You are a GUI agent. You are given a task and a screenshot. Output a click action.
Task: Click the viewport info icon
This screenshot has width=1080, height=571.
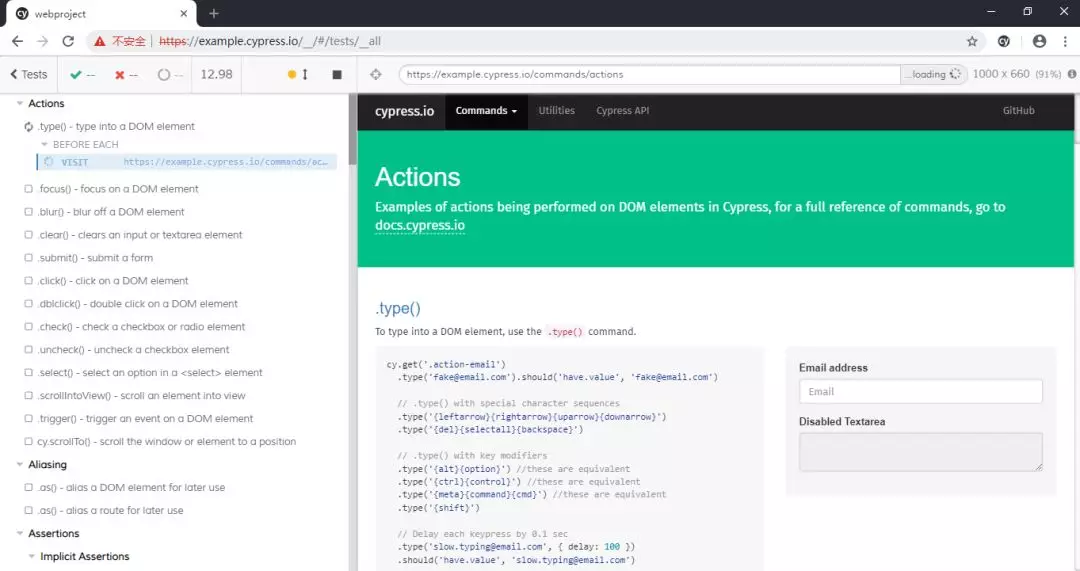(x=1072, y=74)
